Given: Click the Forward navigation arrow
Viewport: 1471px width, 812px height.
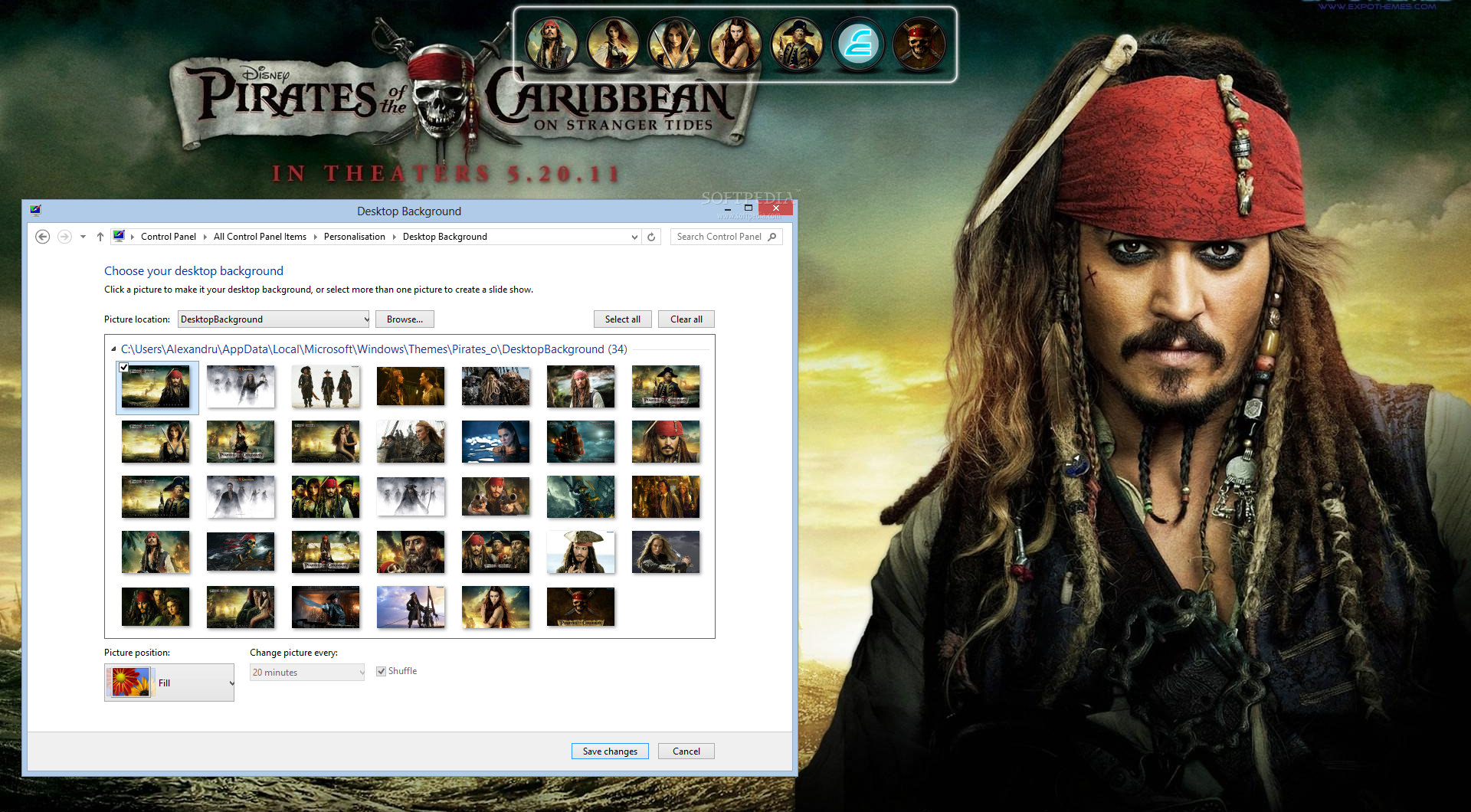Looking at the screenshot, I should click(64, 237).
